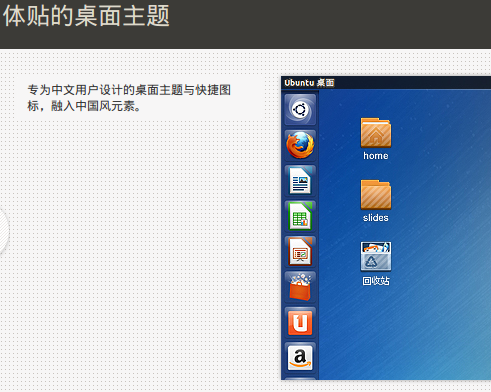
Task: Click the previous slide arrow on the left edge
Action: [3, 231]
